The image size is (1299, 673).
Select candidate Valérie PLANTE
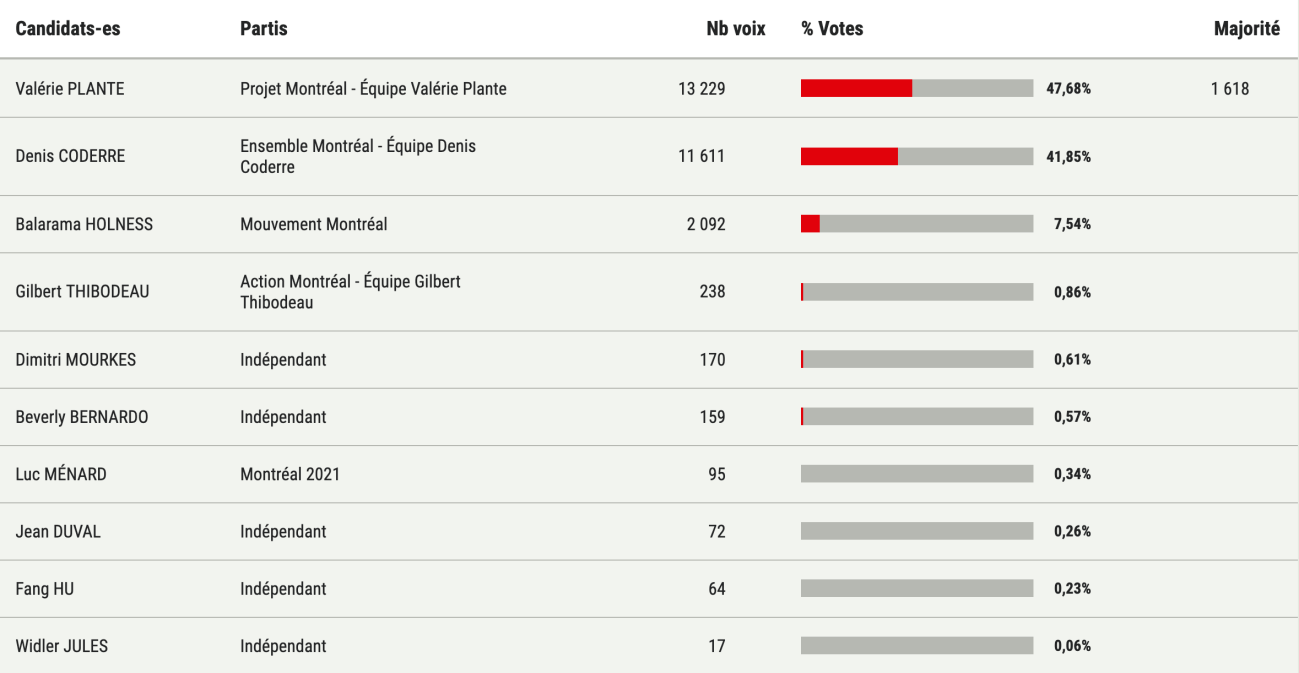pyautogui.click(x=70, y=89)
